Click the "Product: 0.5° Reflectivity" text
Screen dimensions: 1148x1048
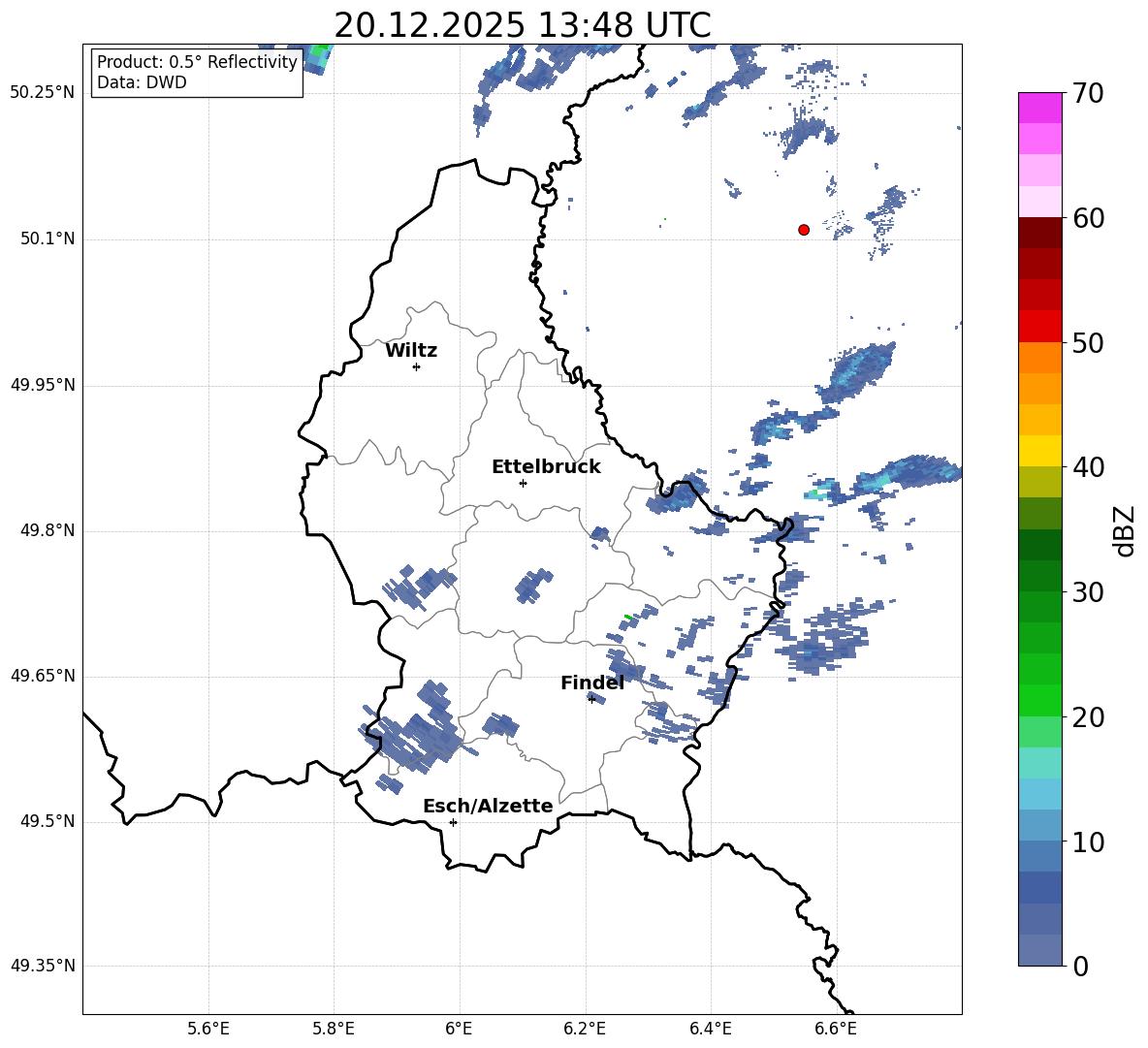click(x=197, y=62)
